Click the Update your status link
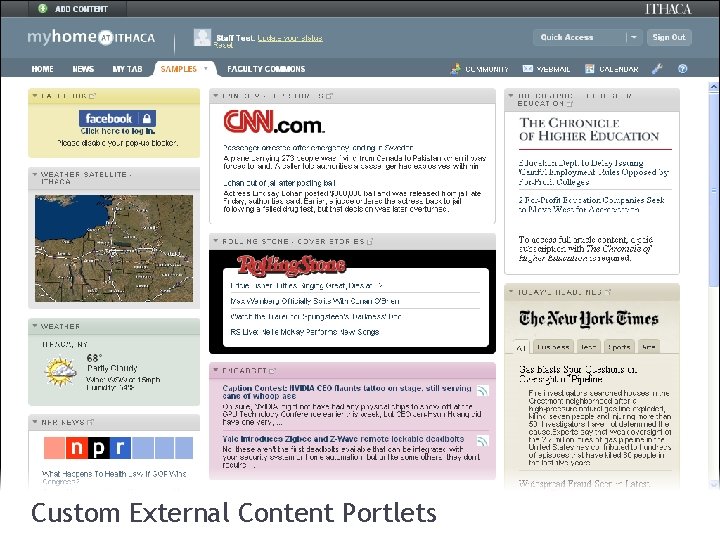This screenshot has height=540, width=720. (x=290, y=38)
